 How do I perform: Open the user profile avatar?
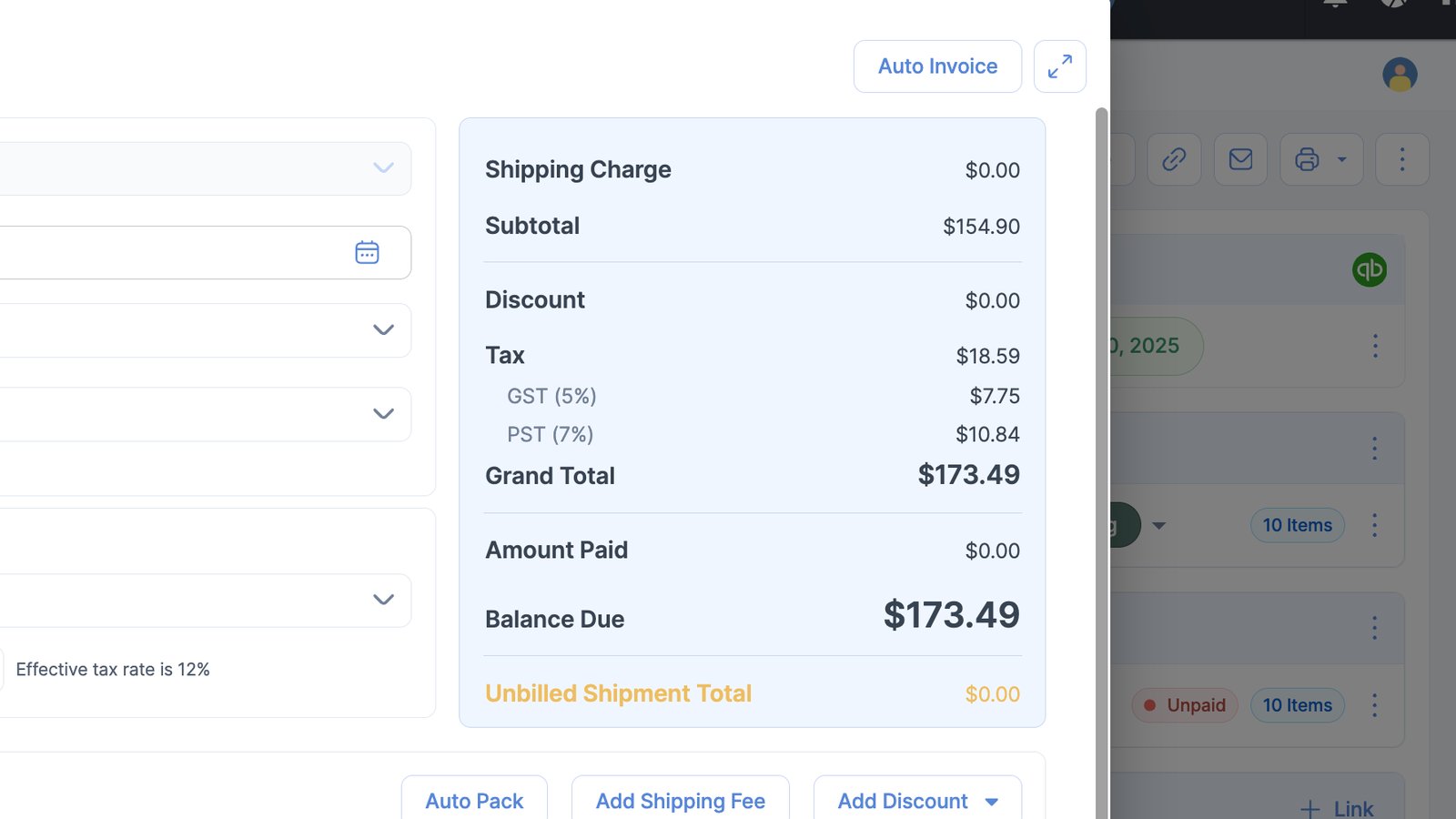click(1400, 75)
